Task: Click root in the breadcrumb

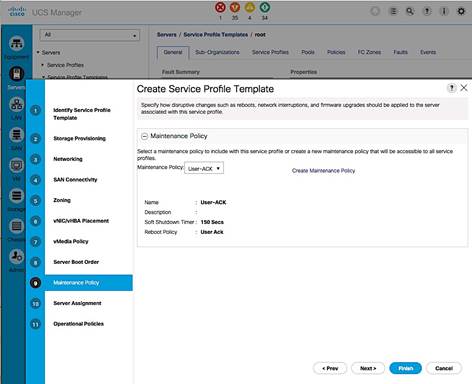Action: [260, 35]
